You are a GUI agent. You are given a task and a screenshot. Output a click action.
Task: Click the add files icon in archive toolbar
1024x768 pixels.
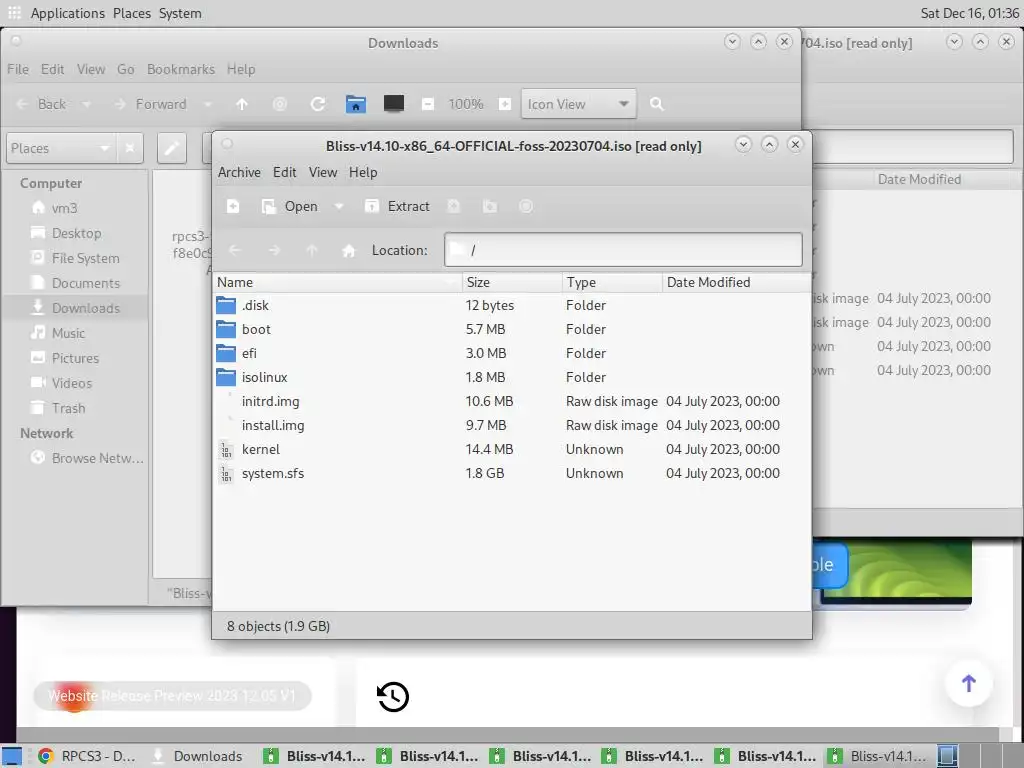453,206
